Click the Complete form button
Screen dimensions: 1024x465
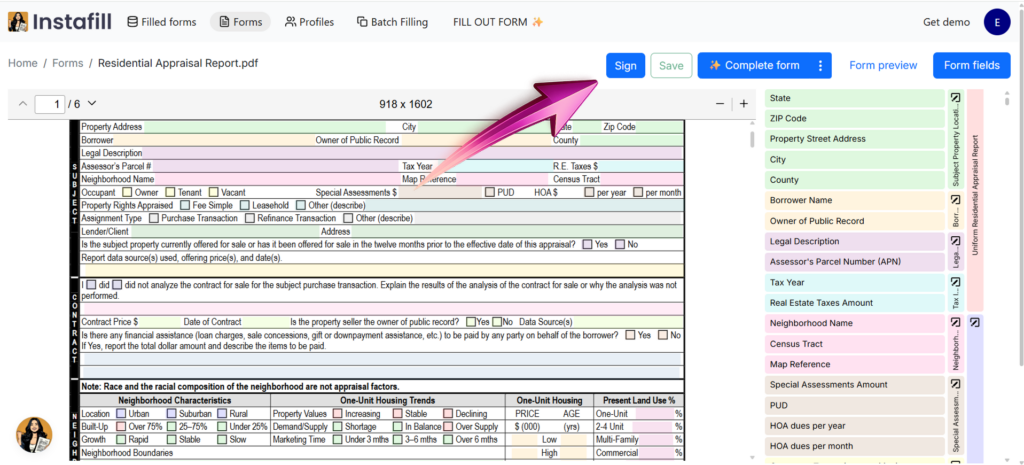754,65
